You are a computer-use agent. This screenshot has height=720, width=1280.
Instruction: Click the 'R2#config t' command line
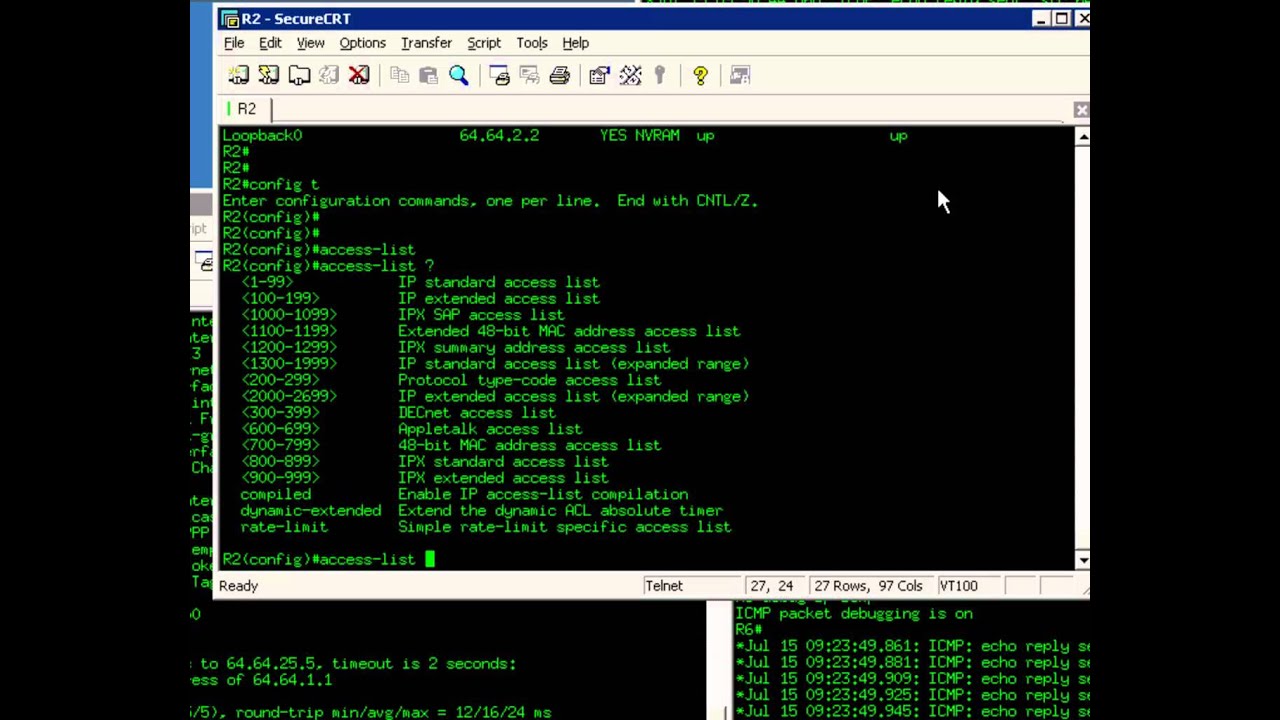(271, 184)
